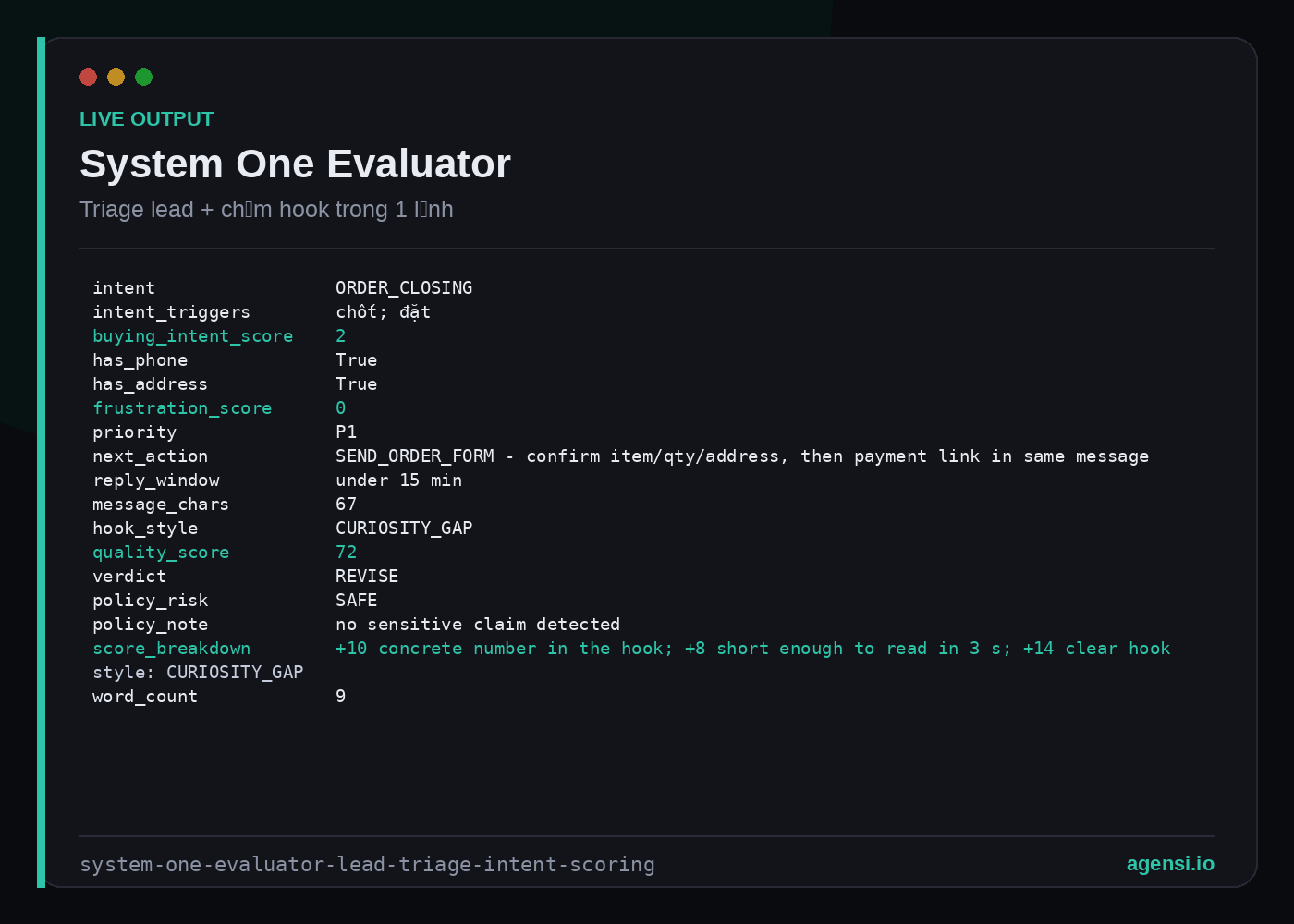Click the has_phone key
The width and height of the screenshot is (1294, 924).
coord(140,360)
